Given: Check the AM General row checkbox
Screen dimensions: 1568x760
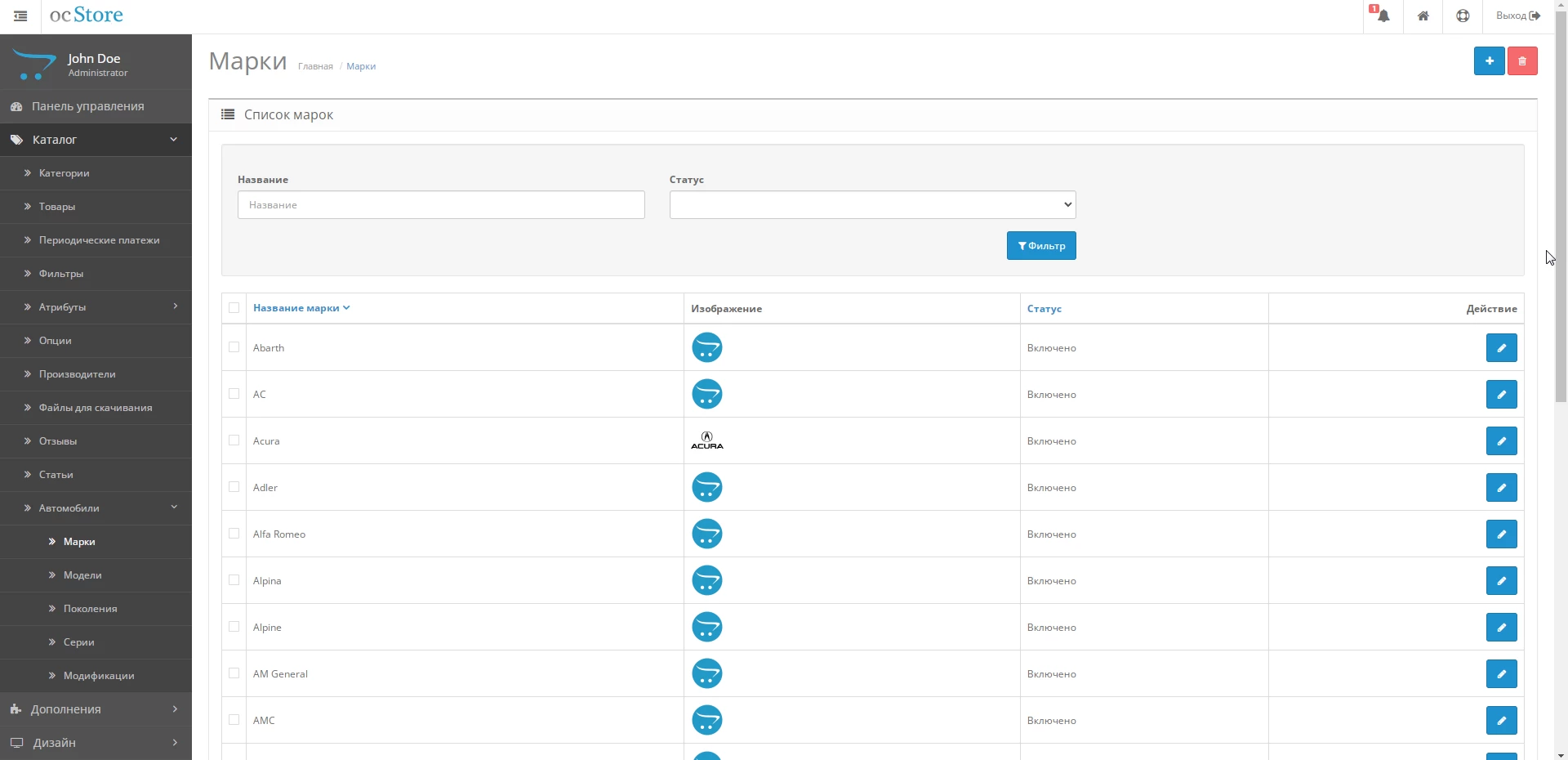Looking at the screenshot, I should pyautogui.click(x=234, y=673).
